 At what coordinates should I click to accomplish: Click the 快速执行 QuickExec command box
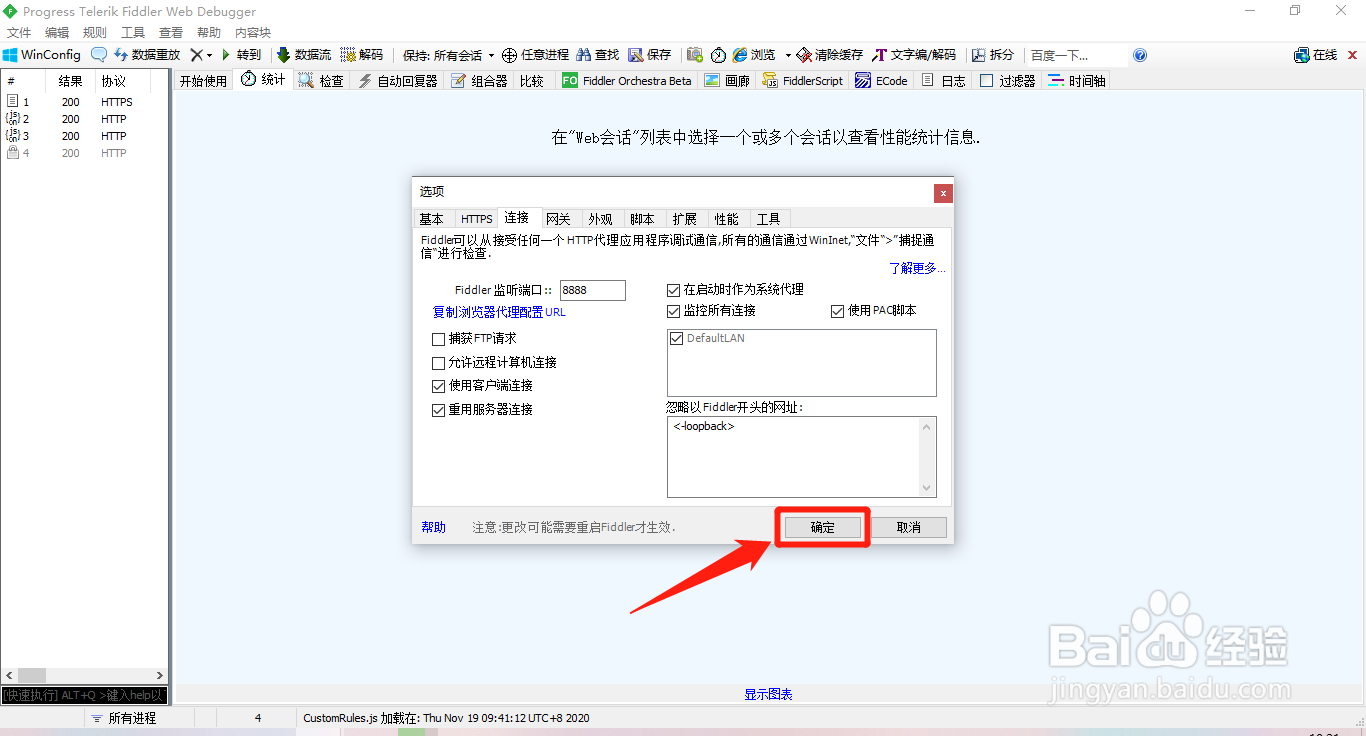85,695
